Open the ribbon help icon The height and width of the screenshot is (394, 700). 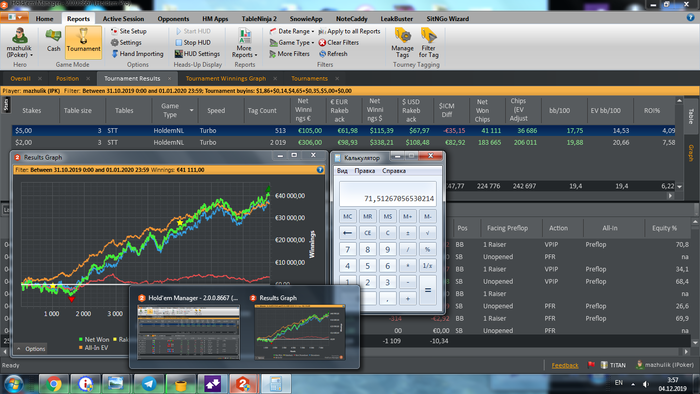pos(691,18)
